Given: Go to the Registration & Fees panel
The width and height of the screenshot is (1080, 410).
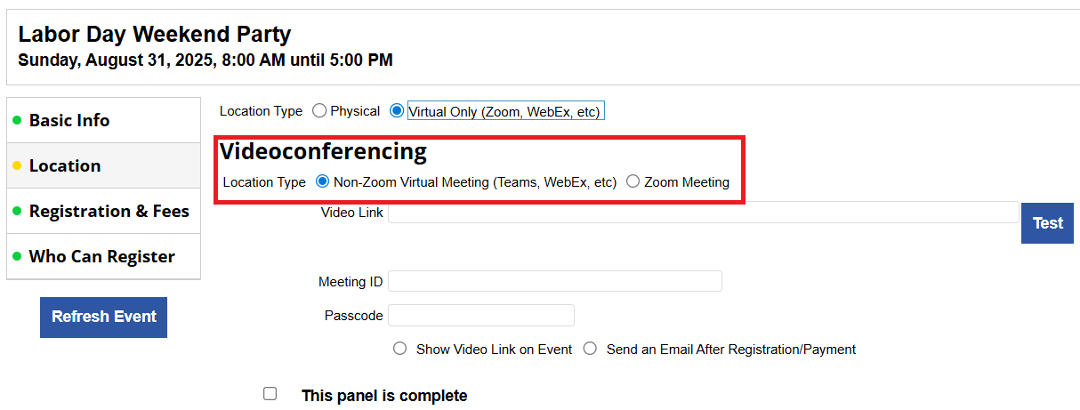Looking at the screenshot, I should (109, 211).
